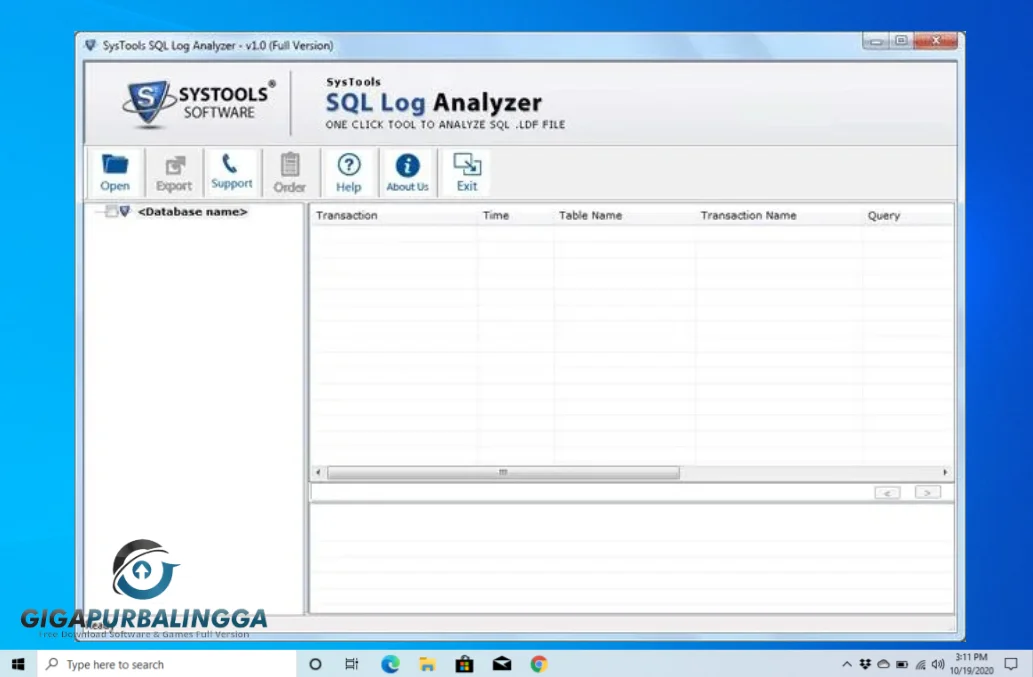Image resolution: width=1033 pixels, height=677 pixels.
Task: Click the Export toolbar icon
Action: pyautogui.click(x=173, y=173)
